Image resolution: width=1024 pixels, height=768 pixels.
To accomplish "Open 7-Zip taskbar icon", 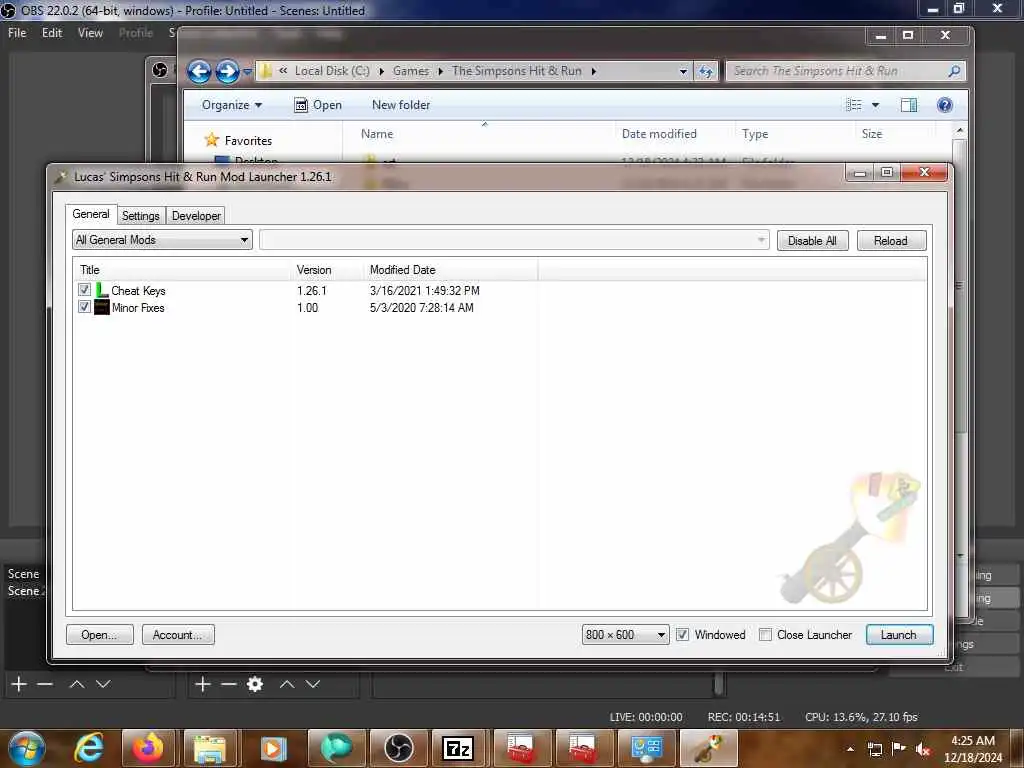I will (458, 748).
